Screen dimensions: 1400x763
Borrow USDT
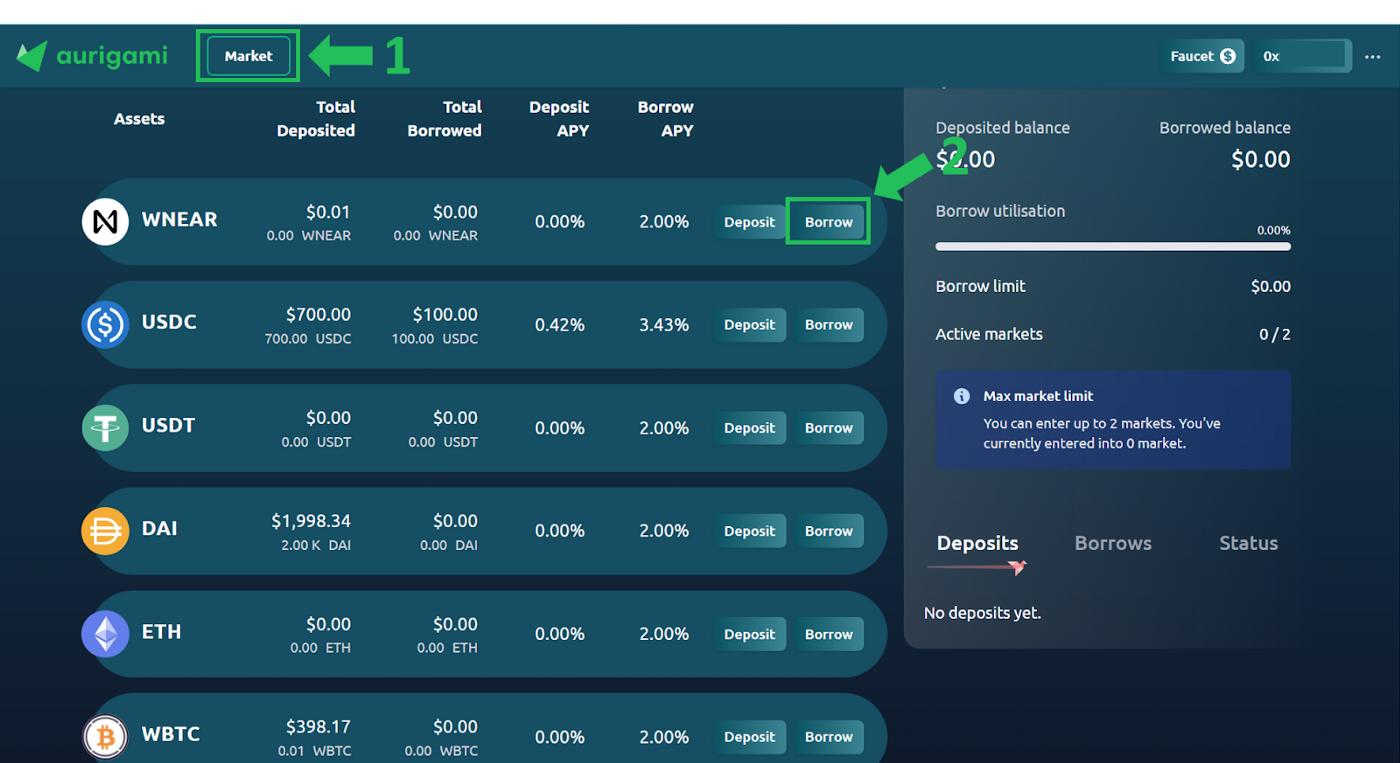[x=828, y=428]
